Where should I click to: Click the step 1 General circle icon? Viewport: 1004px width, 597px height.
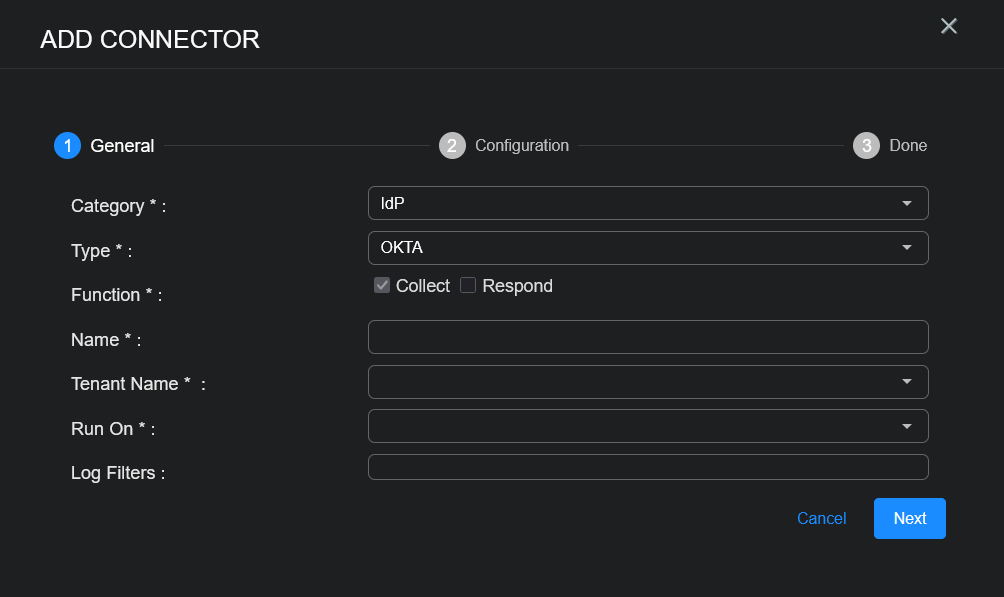(x=67, y=146)
